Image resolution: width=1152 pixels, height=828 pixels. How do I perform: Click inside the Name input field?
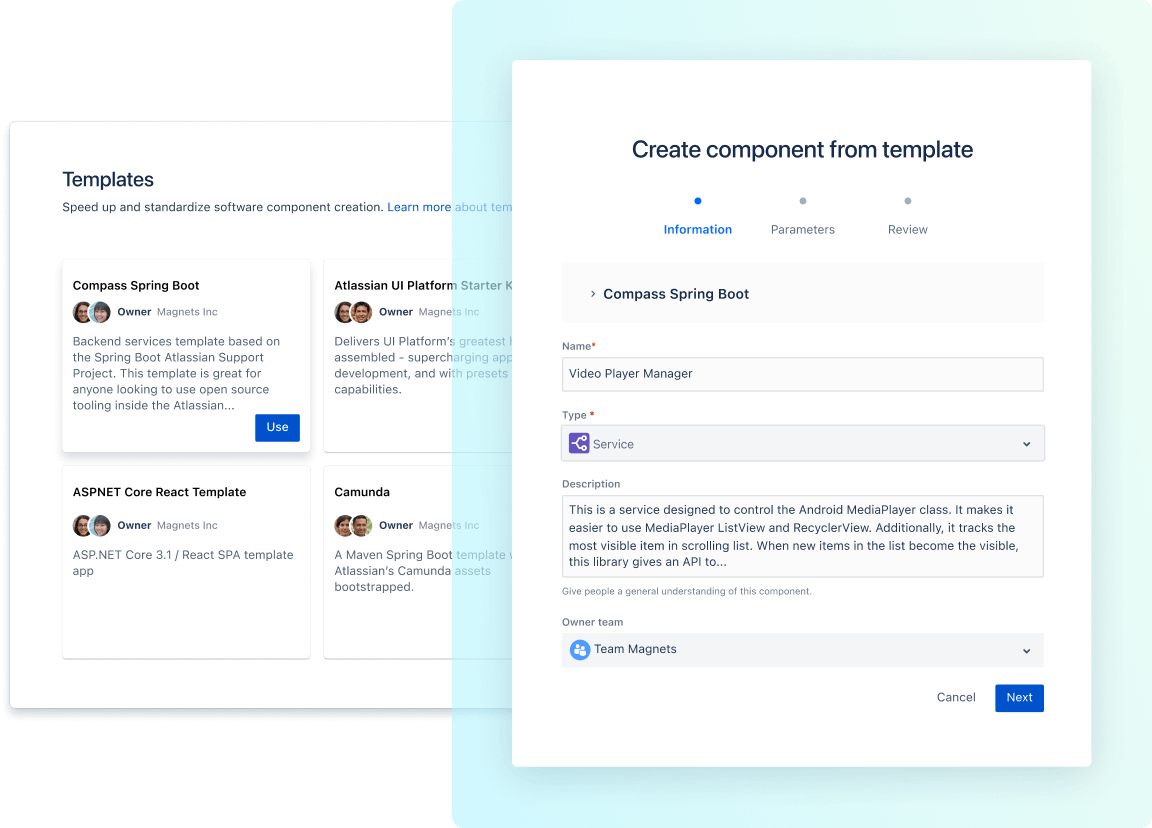(800, 373)
